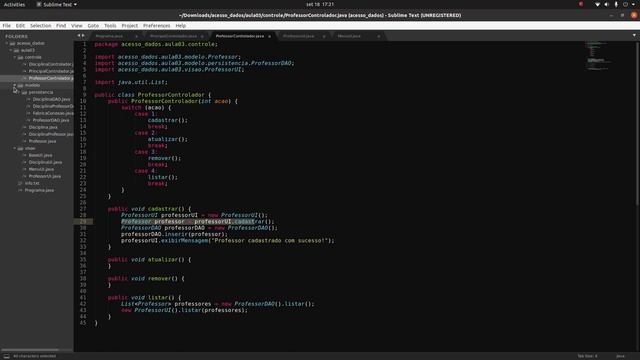Screen dimensions: 640x360
Task: Collapse the modelo folder
Action: coord(15,85)
